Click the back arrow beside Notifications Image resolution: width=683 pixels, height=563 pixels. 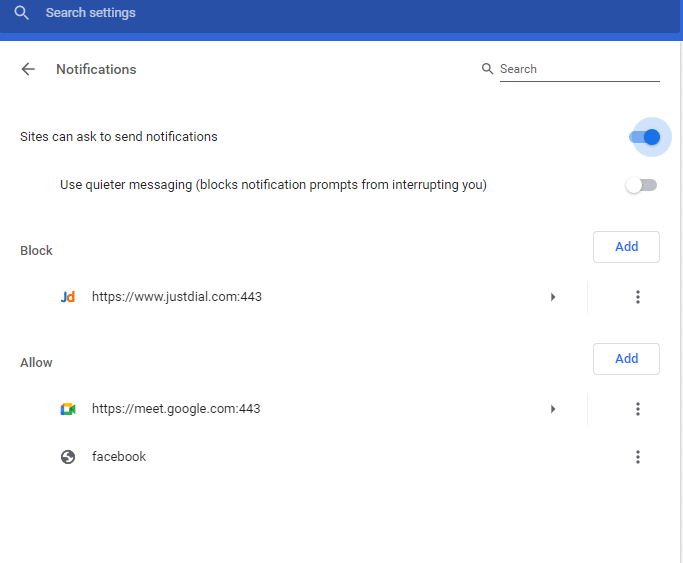(x=28, y=69)
